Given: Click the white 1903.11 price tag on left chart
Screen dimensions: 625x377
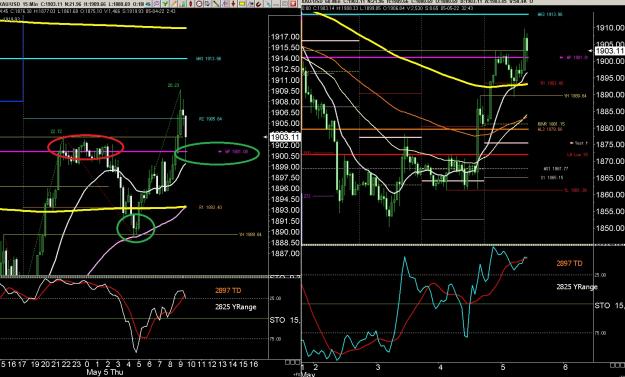Looking at the screenshot, I should coord(285,137).
